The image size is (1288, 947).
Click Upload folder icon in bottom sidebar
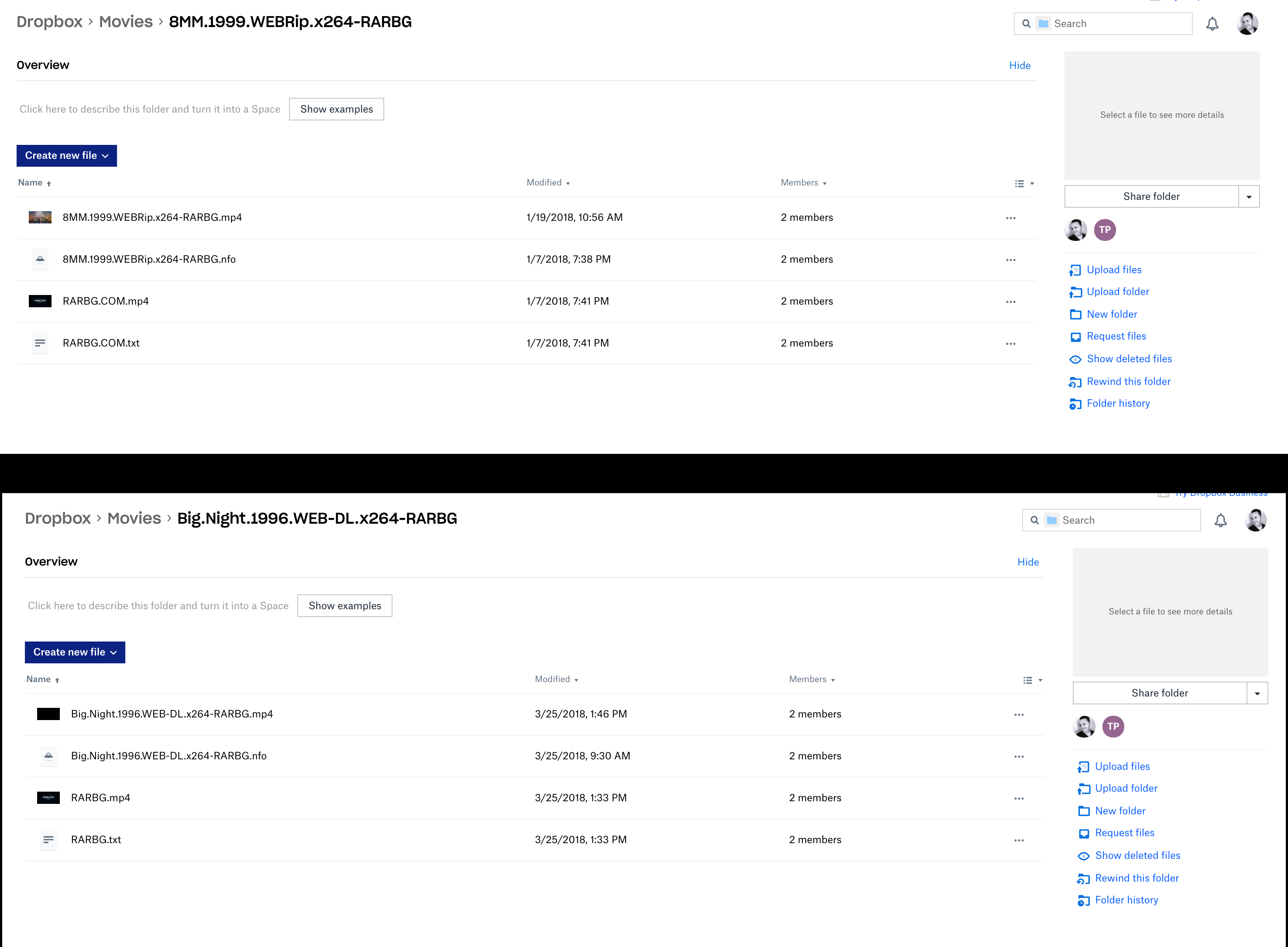pos(1083,789)
